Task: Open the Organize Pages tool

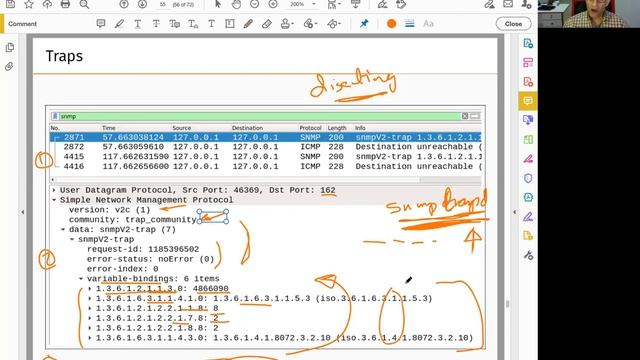Action: point(528,140)
